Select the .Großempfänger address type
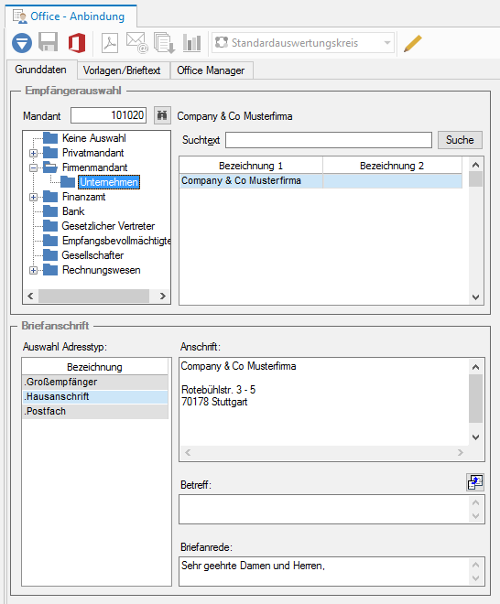This screenshot has height=604, width=500. click(95, 382)
